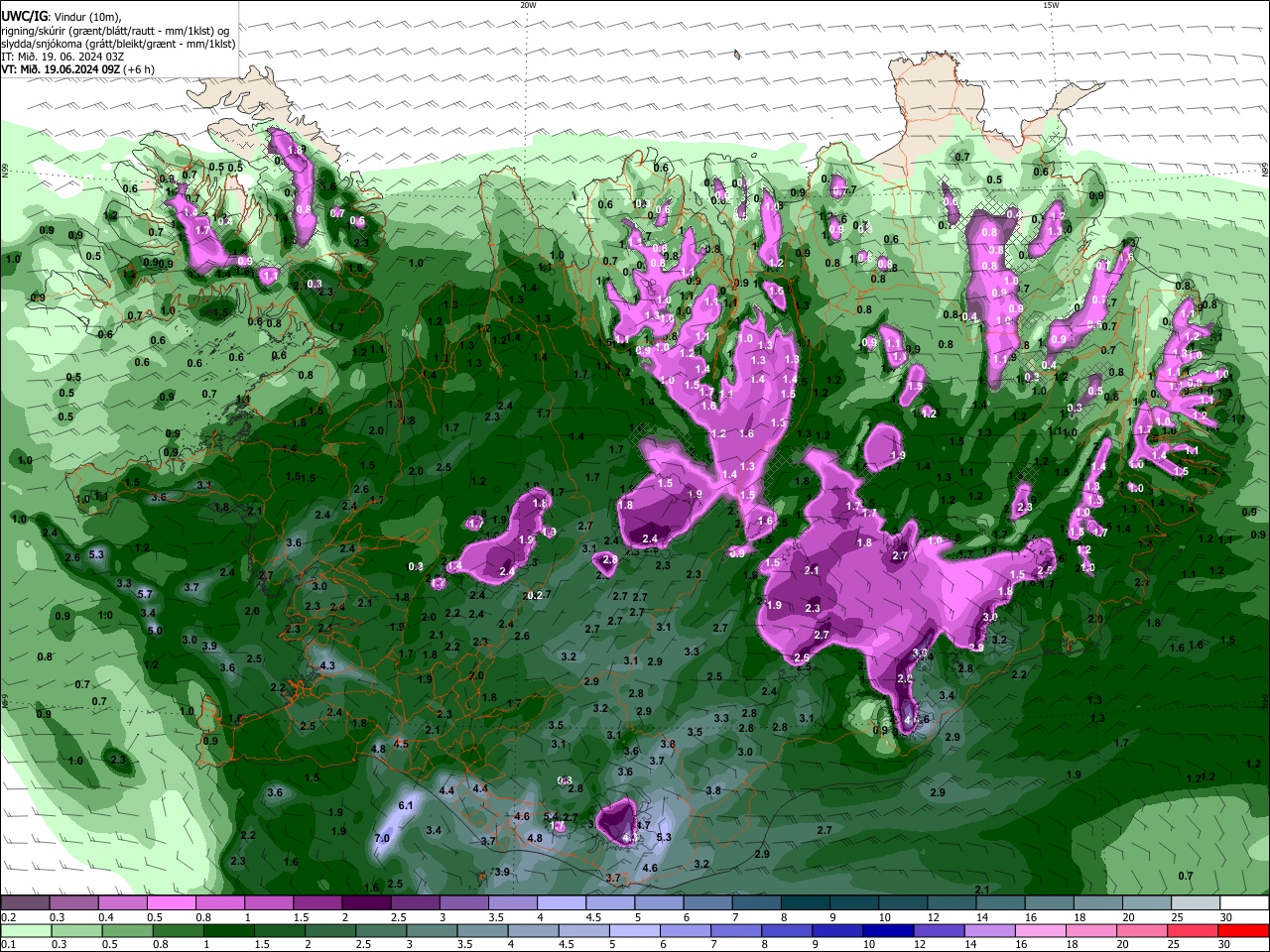Viewport: 1270px width, 952px height.
Task: Click the bright pink 0.5–0.8 snow scale swatch
Action: [x=171, y=903]
